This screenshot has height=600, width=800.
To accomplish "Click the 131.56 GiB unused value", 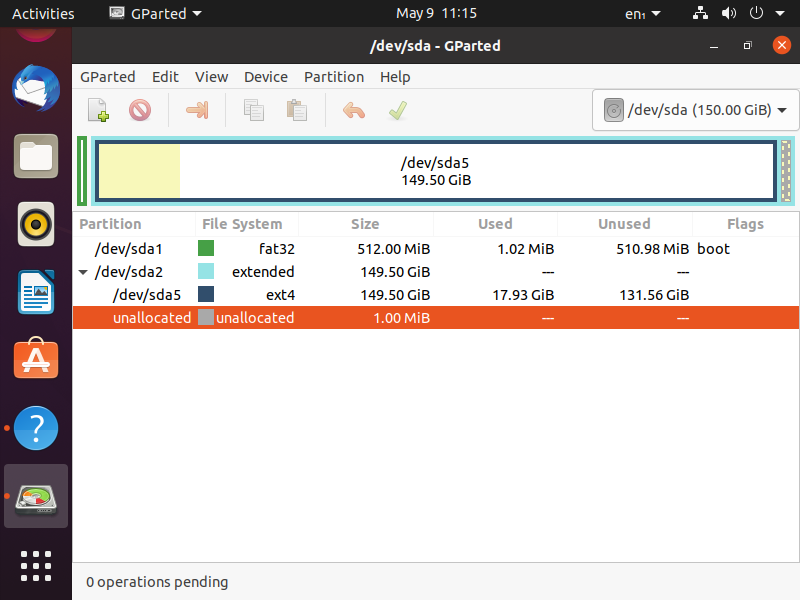I will (x=654, y=295).
